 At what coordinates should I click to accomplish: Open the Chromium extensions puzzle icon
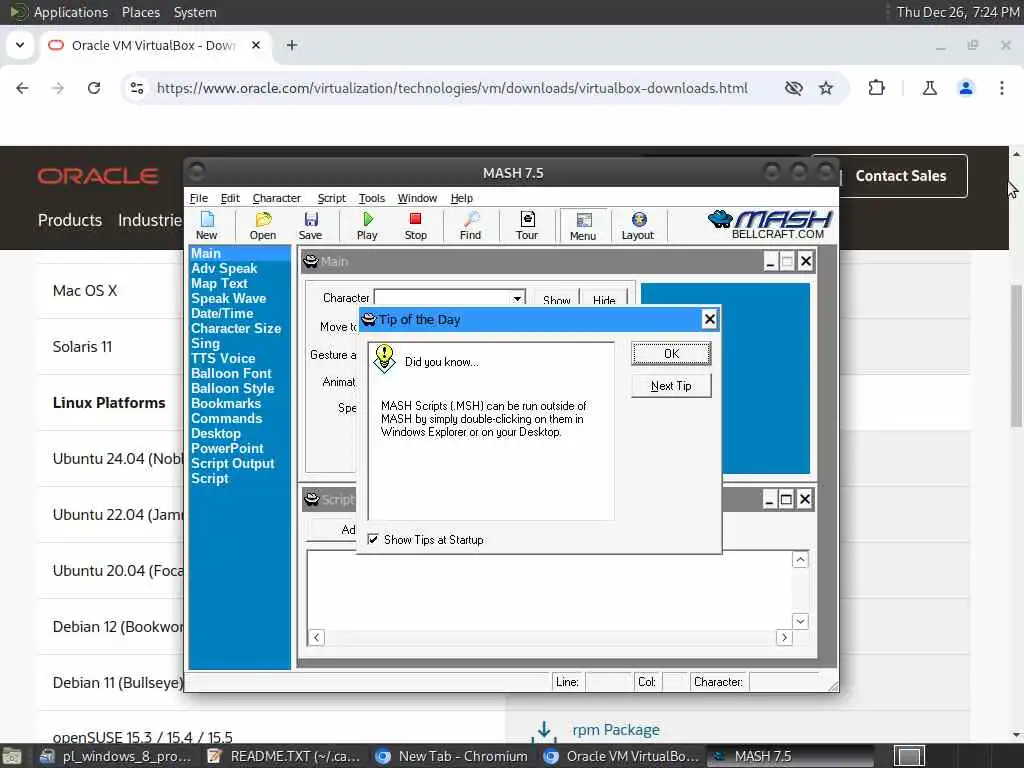876,88
